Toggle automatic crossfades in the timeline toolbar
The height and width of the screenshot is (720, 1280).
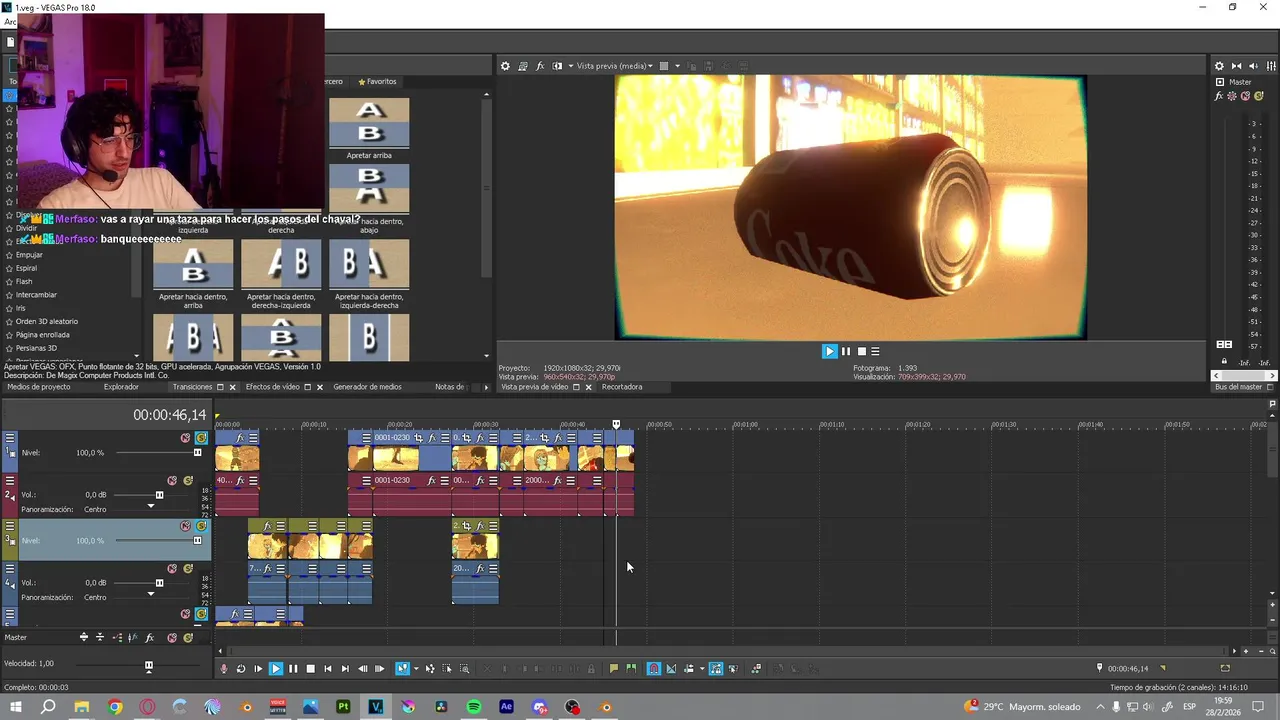(x=671, y=669)
